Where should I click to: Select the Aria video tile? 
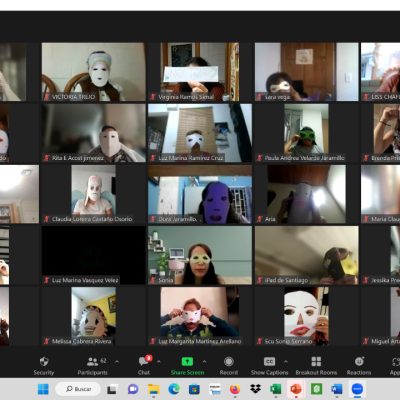click(x=307, y=194)
